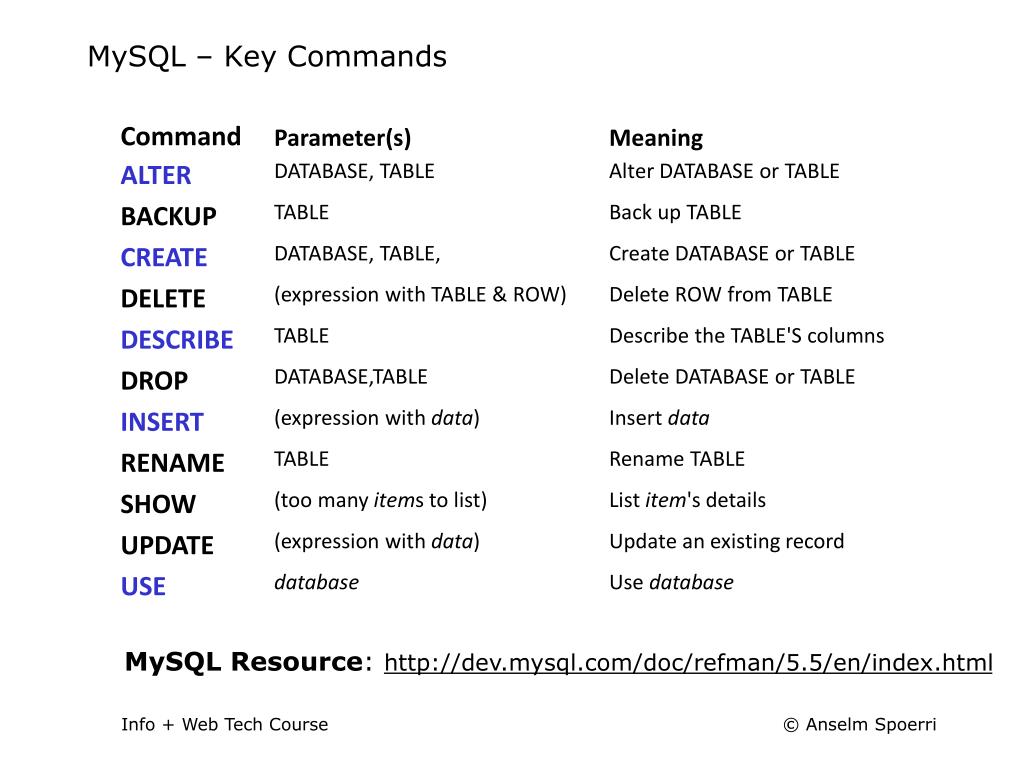Viewport: 1024px width, 768px height.
Task: Click 'Update an existing record' meaning
Action: [x=726, y=542]
